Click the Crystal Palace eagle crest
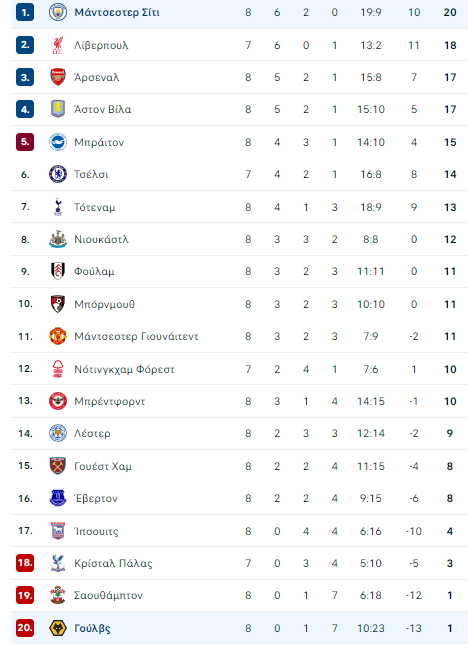 pyautogui.click(x=58, y=563)
